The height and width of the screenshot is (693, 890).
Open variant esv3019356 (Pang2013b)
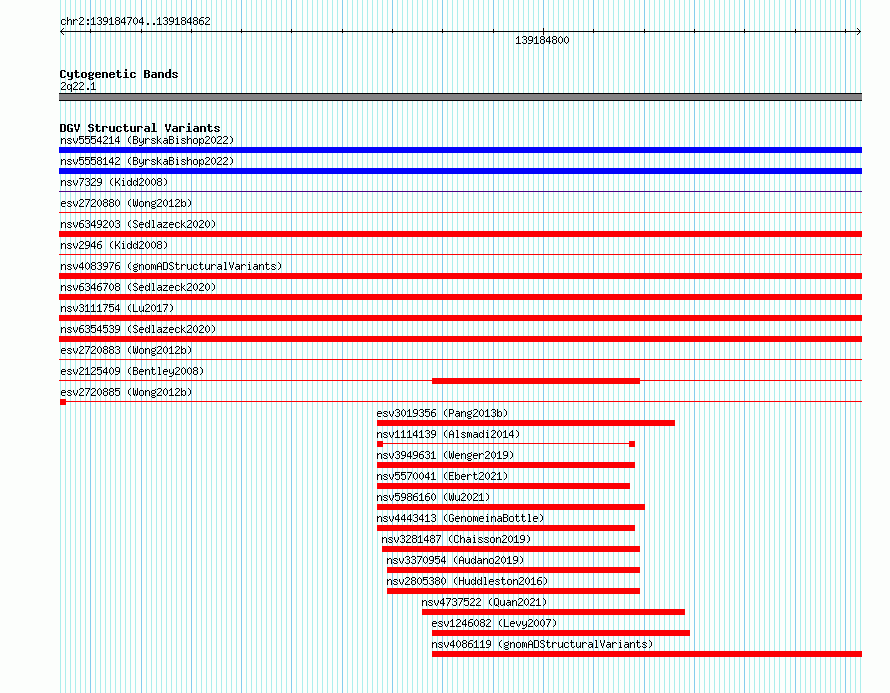442,413
